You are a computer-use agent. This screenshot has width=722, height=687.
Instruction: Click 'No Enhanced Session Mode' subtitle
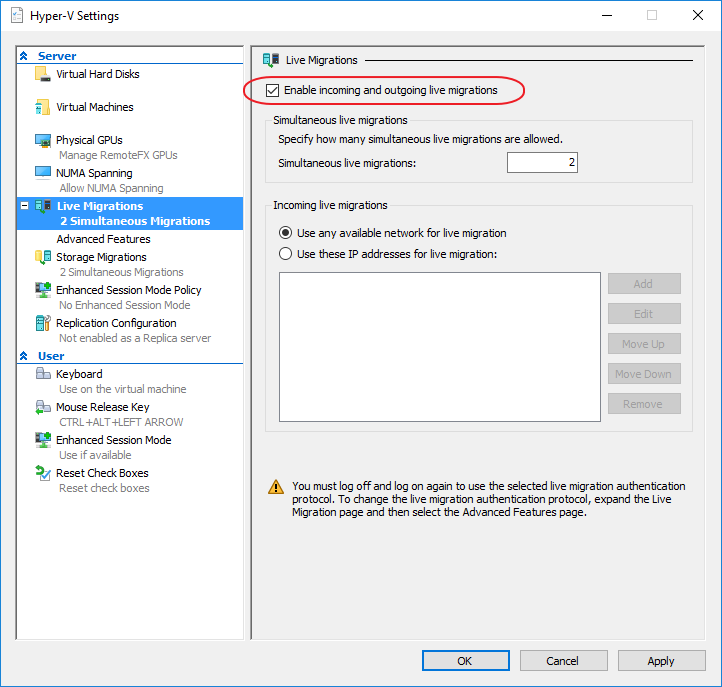coord(125,305)
